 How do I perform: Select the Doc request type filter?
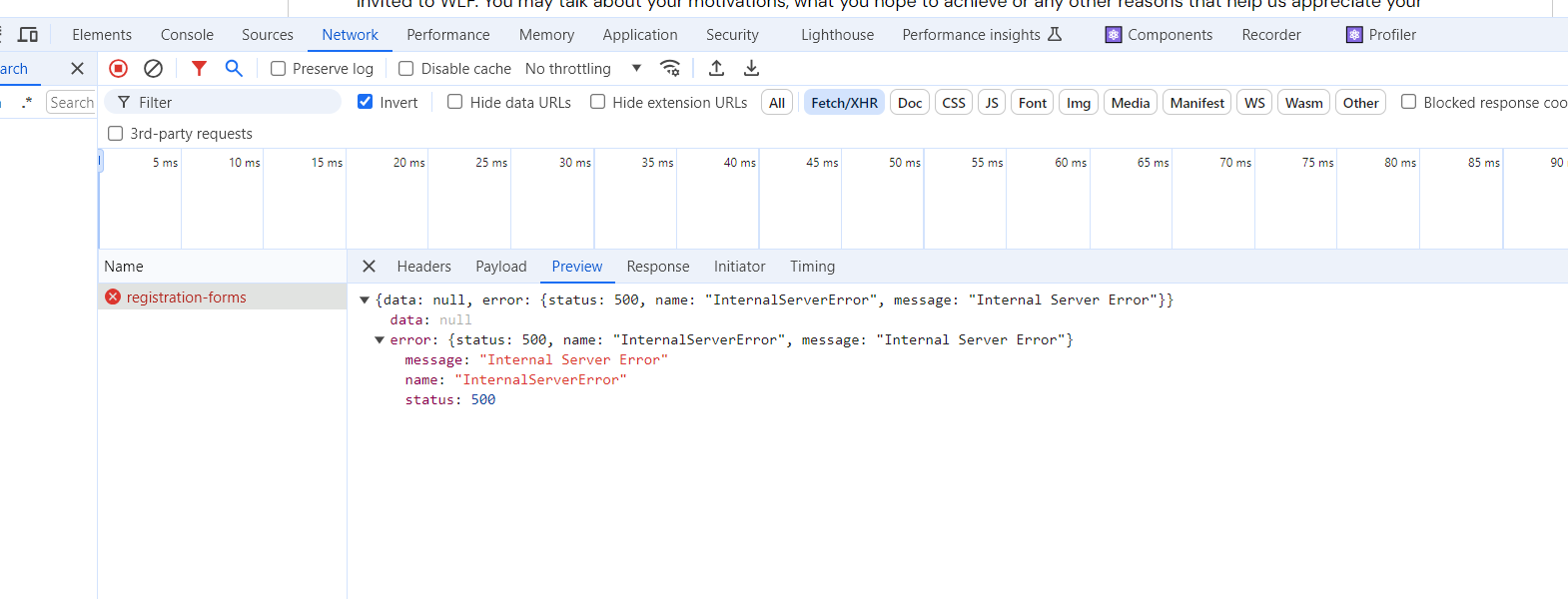pyautogui.click(x=909, y=103)
